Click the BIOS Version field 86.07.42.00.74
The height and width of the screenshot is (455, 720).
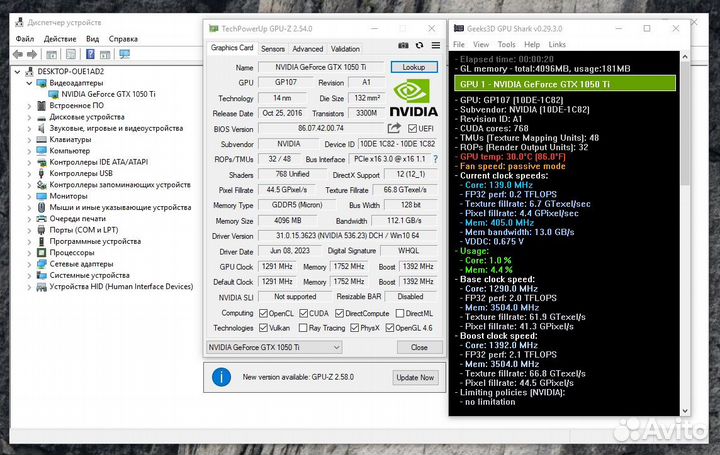pos(321,129)
